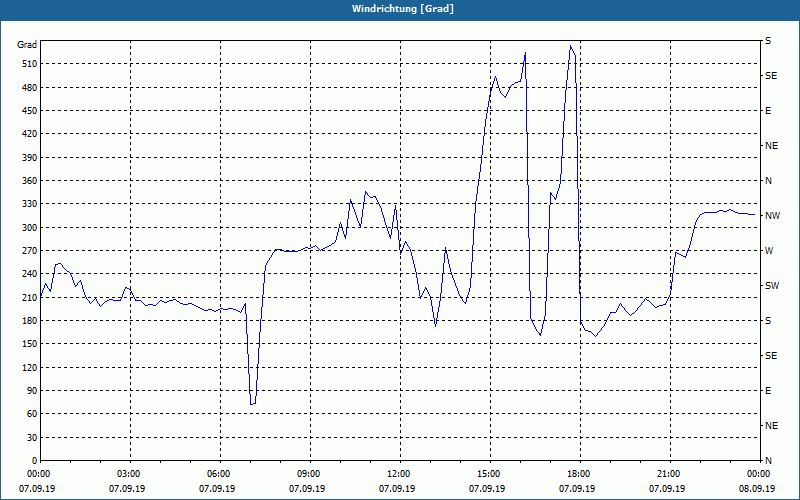The width and height of the screenshot is (800, 500).
Task: Click the 90 degree axis label
Action: pyautogui.click(x=31, y=391)
